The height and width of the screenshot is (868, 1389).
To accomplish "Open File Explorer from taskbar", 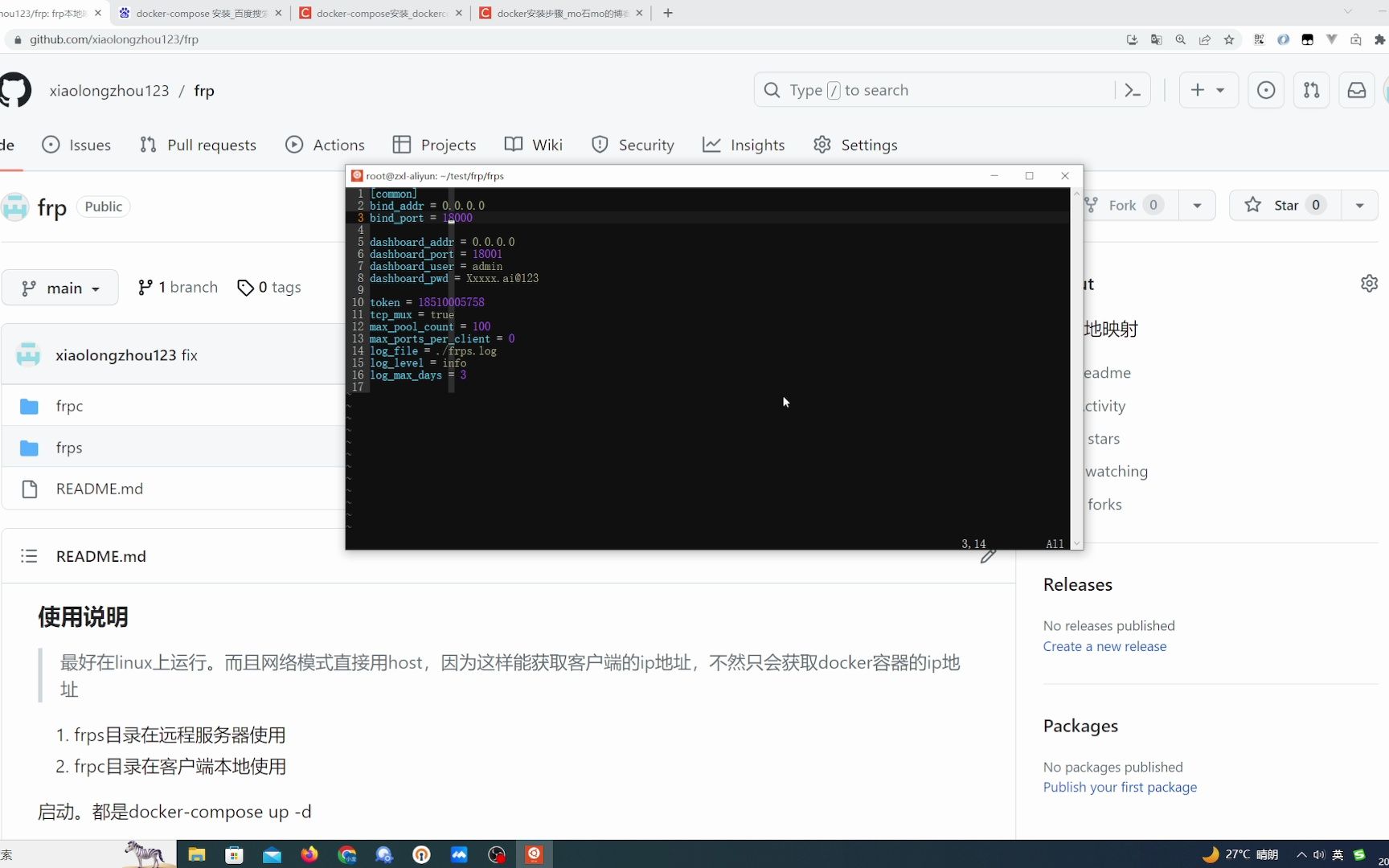I will click(x=196, y=854).
